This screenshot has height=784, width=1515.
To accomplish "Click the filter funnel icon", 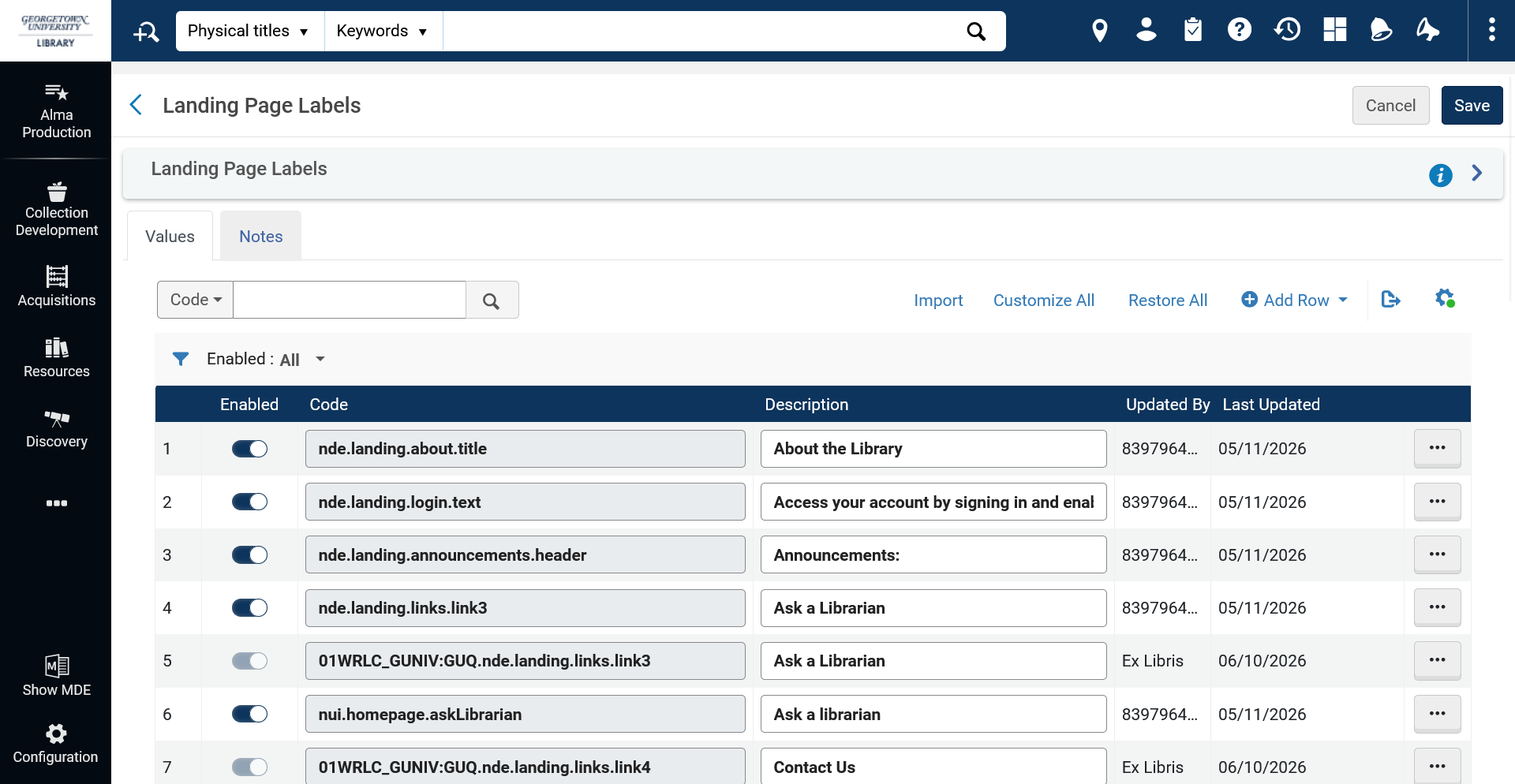I will (181, 359).
